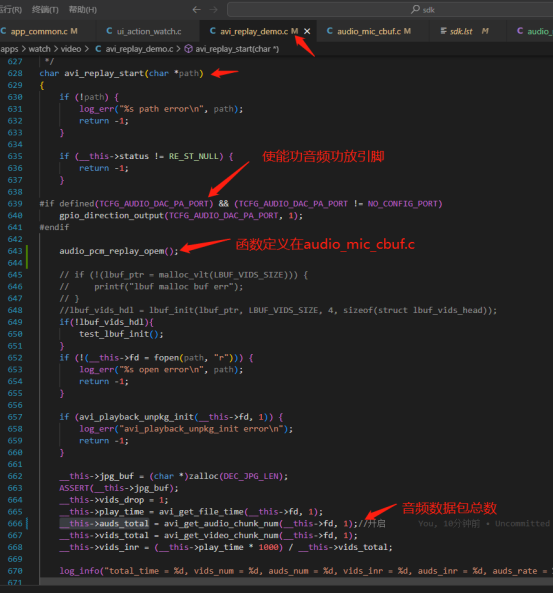Click avi_get_video_chunk_num on line 667
Screen dimensions: 554x593
[x=222, y=536]
